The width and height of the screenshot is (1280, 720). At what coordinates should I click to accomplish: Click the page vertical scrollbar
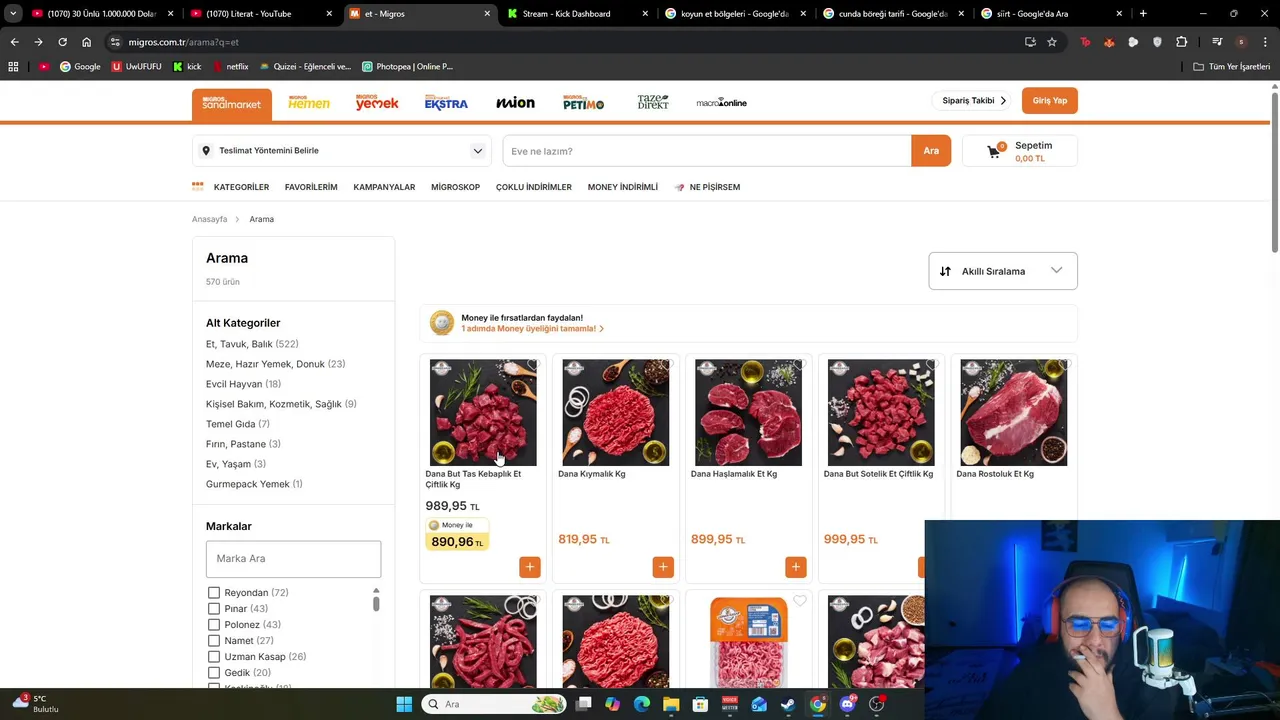[1275, 170]
